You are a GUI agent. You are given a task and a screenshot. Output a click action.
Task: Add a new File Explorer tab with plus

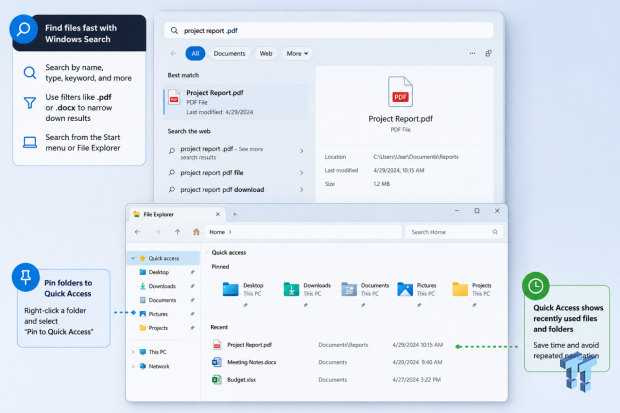[234, 214]
